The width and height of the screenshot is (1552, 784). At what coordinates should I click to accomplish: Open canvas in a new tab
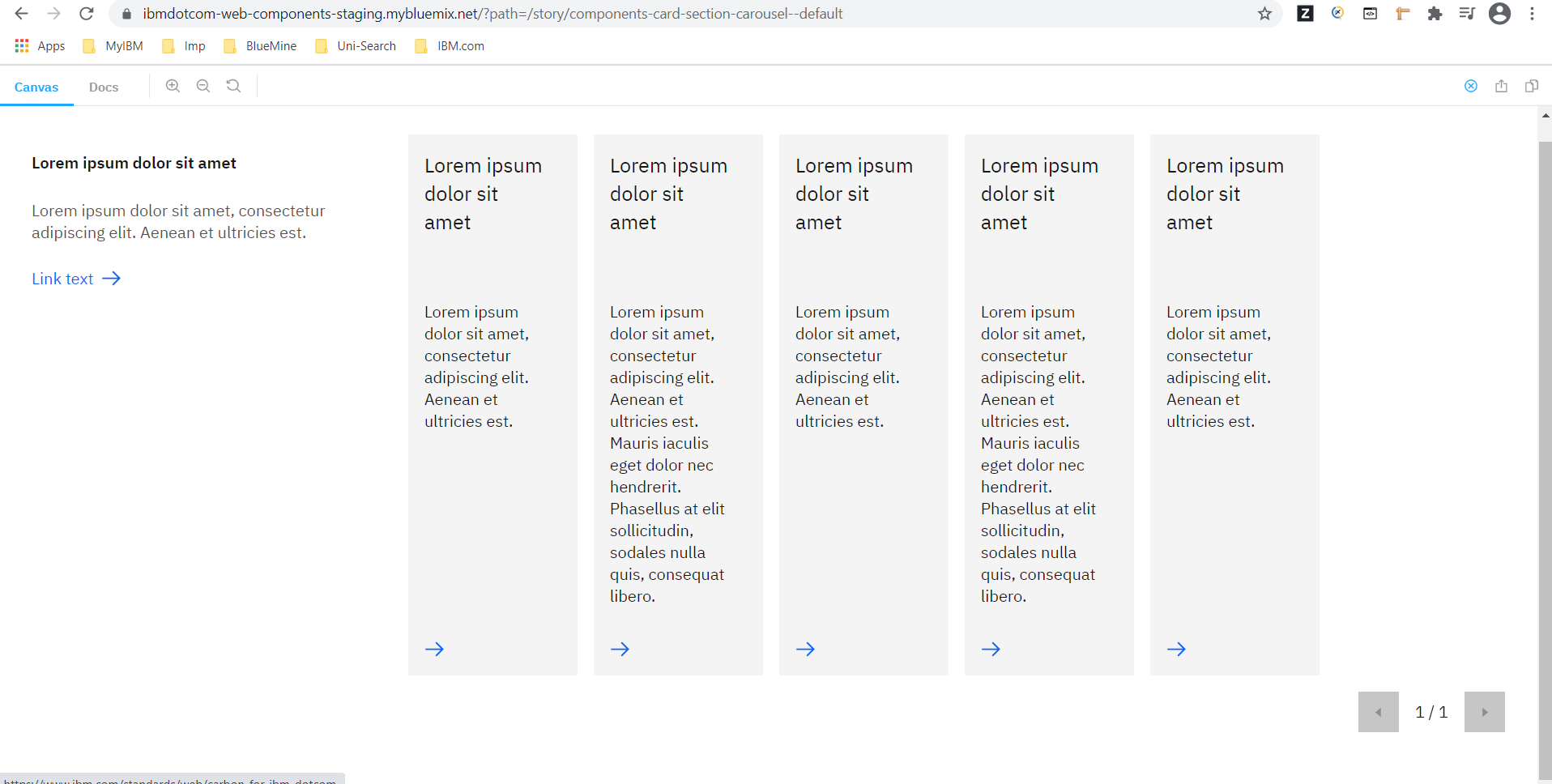tap(1501, 86)
